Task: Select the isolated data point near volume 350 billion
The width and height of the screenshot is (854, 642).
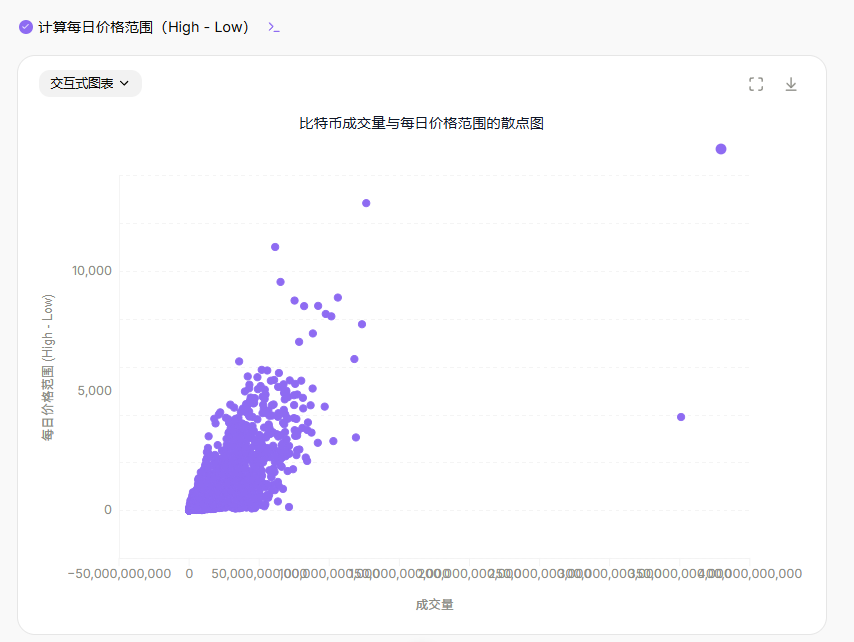Action: 681,417
